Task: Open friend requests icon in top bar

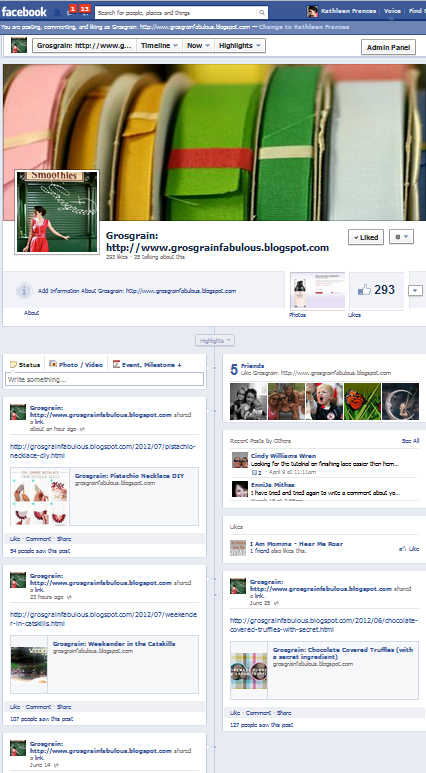Action: (57, 12)
